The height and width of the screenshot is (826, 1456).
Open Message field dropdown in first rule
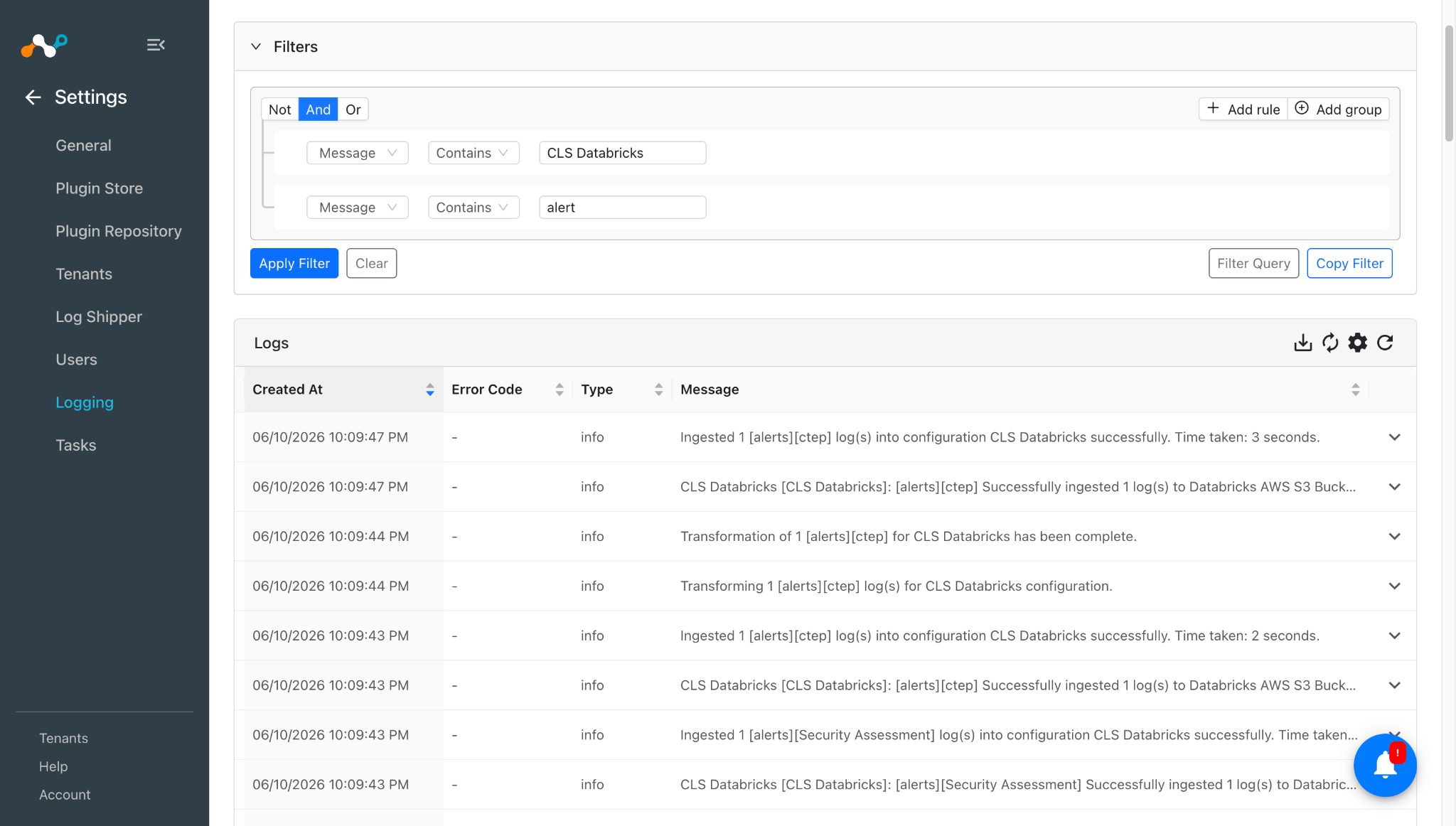pos(357,153)
